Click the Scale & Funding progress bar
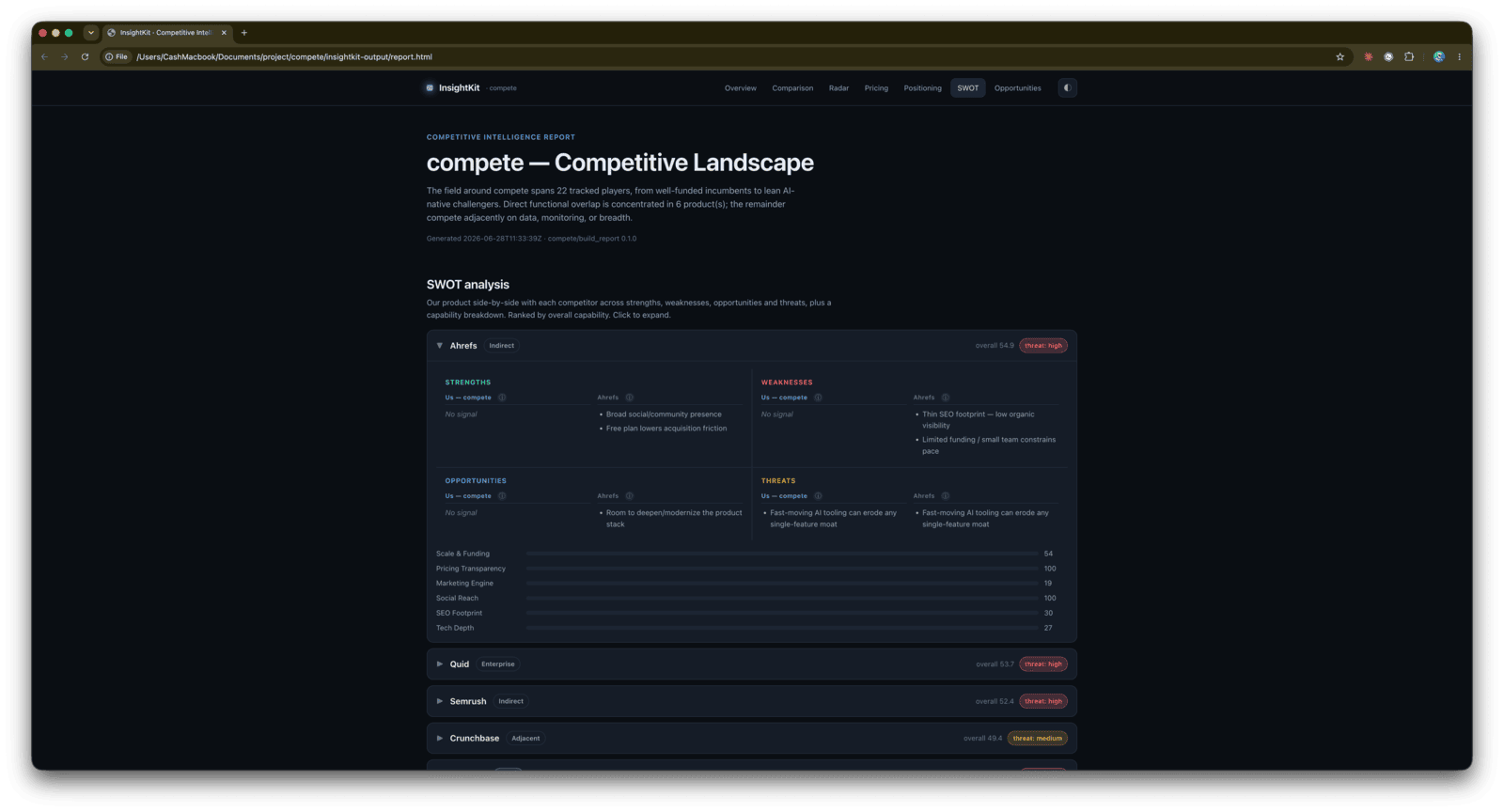The width and height of the screenshot is (1504, 812). 782,554
